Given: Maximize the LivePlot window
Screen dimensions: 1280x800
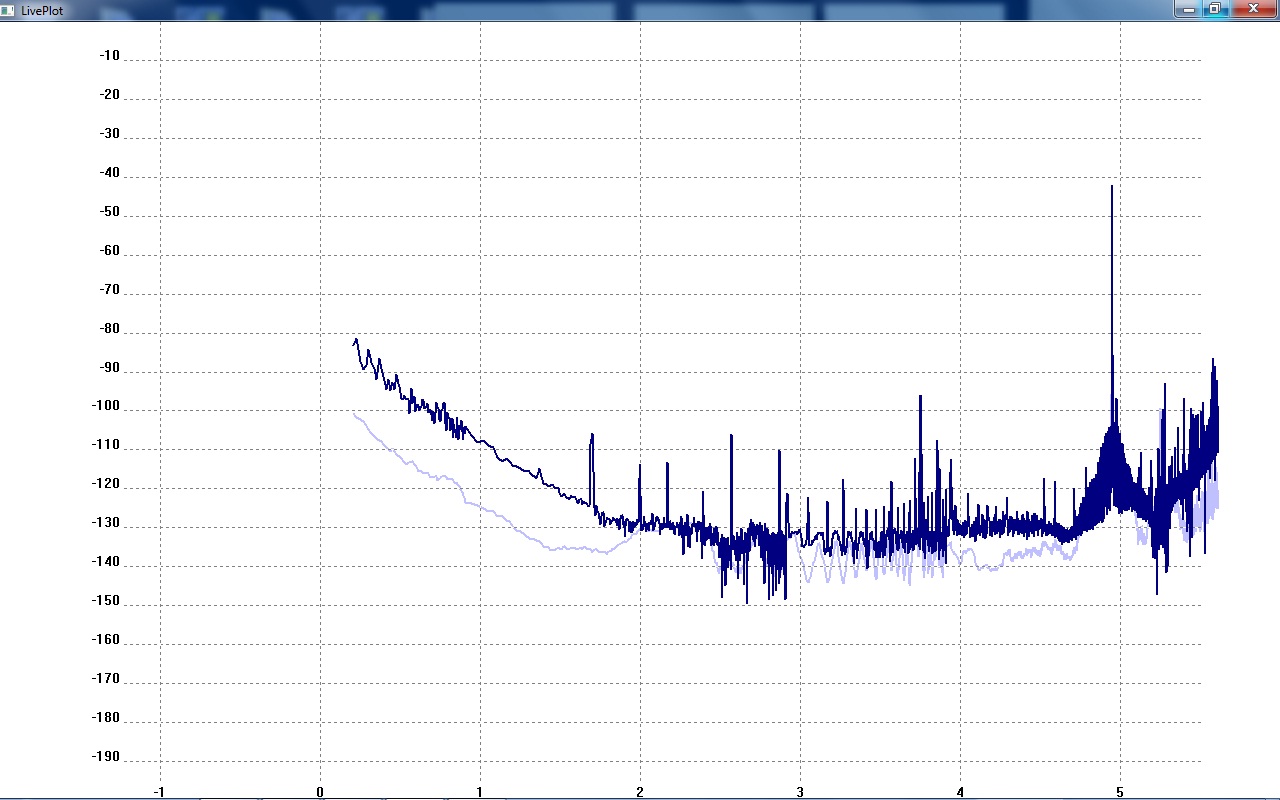Looking at the screenshot, I should tap(1214, 9).
